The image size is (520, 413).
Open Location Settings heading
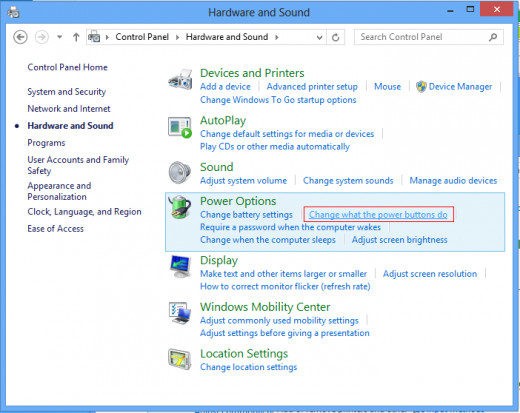(244, 354)
